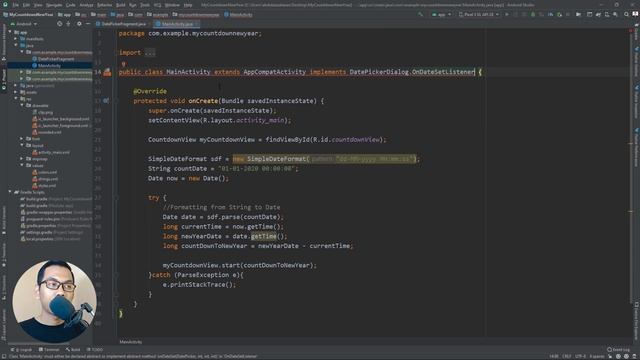Image resolution: width=640 pixels, height=360 pixels.
Task: Open colors.xml under values
Action: (44, 172)
